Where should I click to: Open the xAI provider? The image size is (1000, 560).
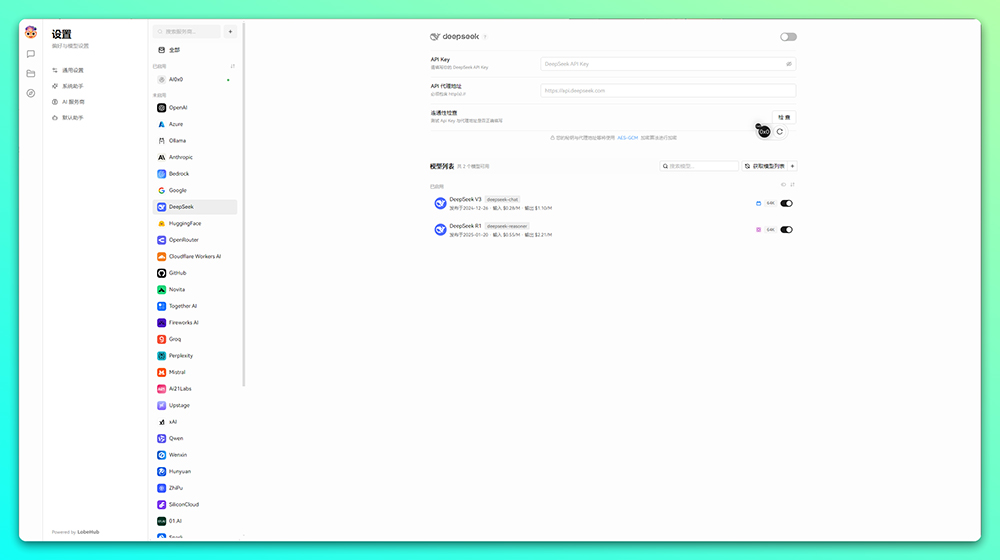[x=195, y=422]
